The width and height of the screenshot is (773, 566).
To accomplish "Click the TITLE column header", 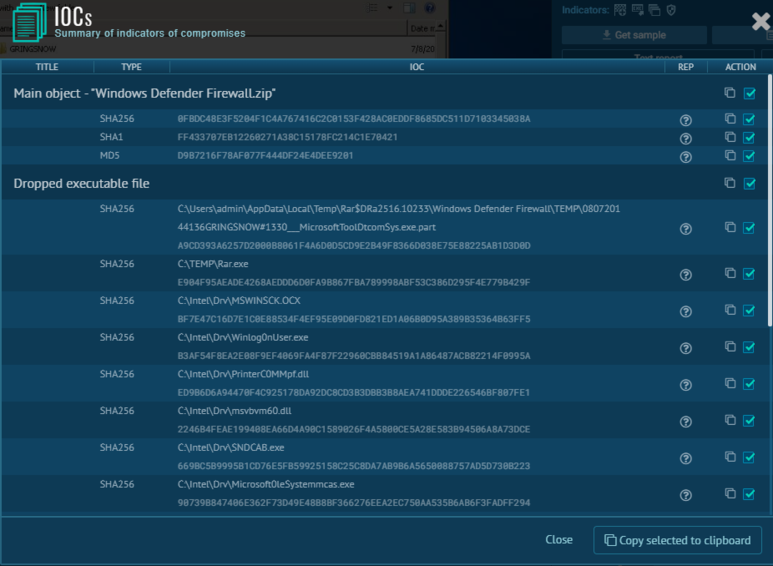I will point(47,67).
